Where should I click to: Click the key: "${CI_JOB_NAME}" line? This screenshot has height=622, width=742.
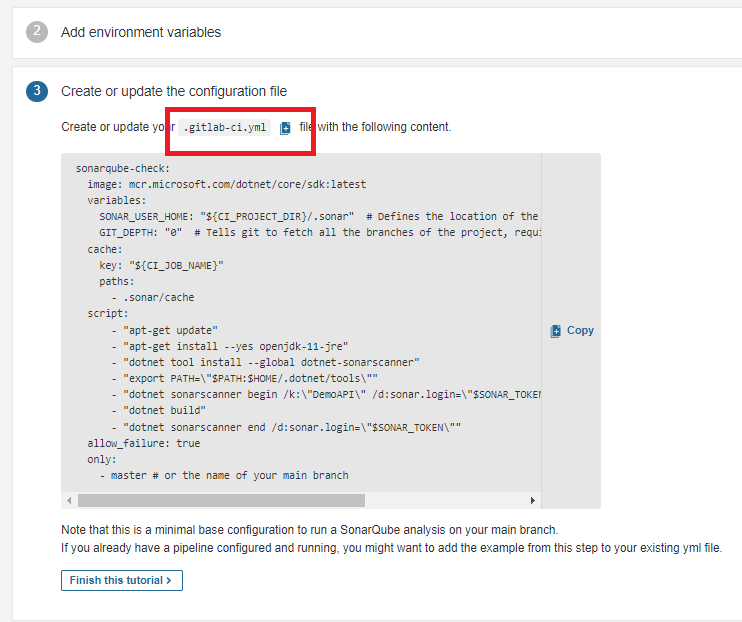(161, 265)
